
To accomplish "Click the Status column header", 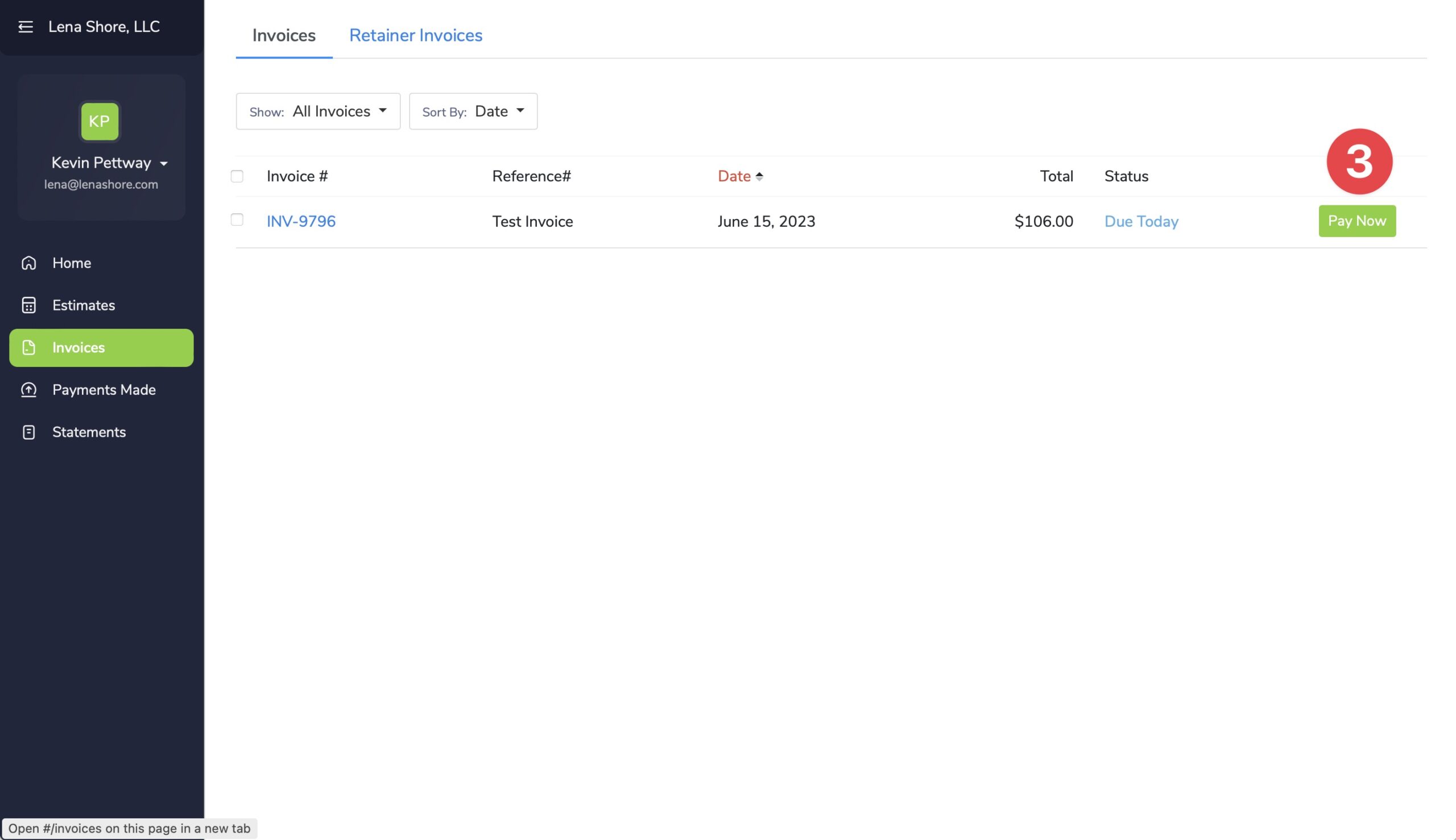I will 1126,176.
